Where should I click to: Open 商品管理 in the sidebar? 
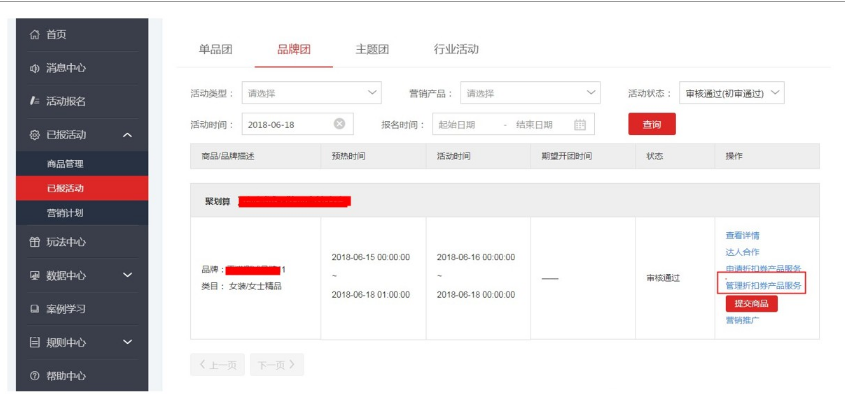click(x=82, y=164)
